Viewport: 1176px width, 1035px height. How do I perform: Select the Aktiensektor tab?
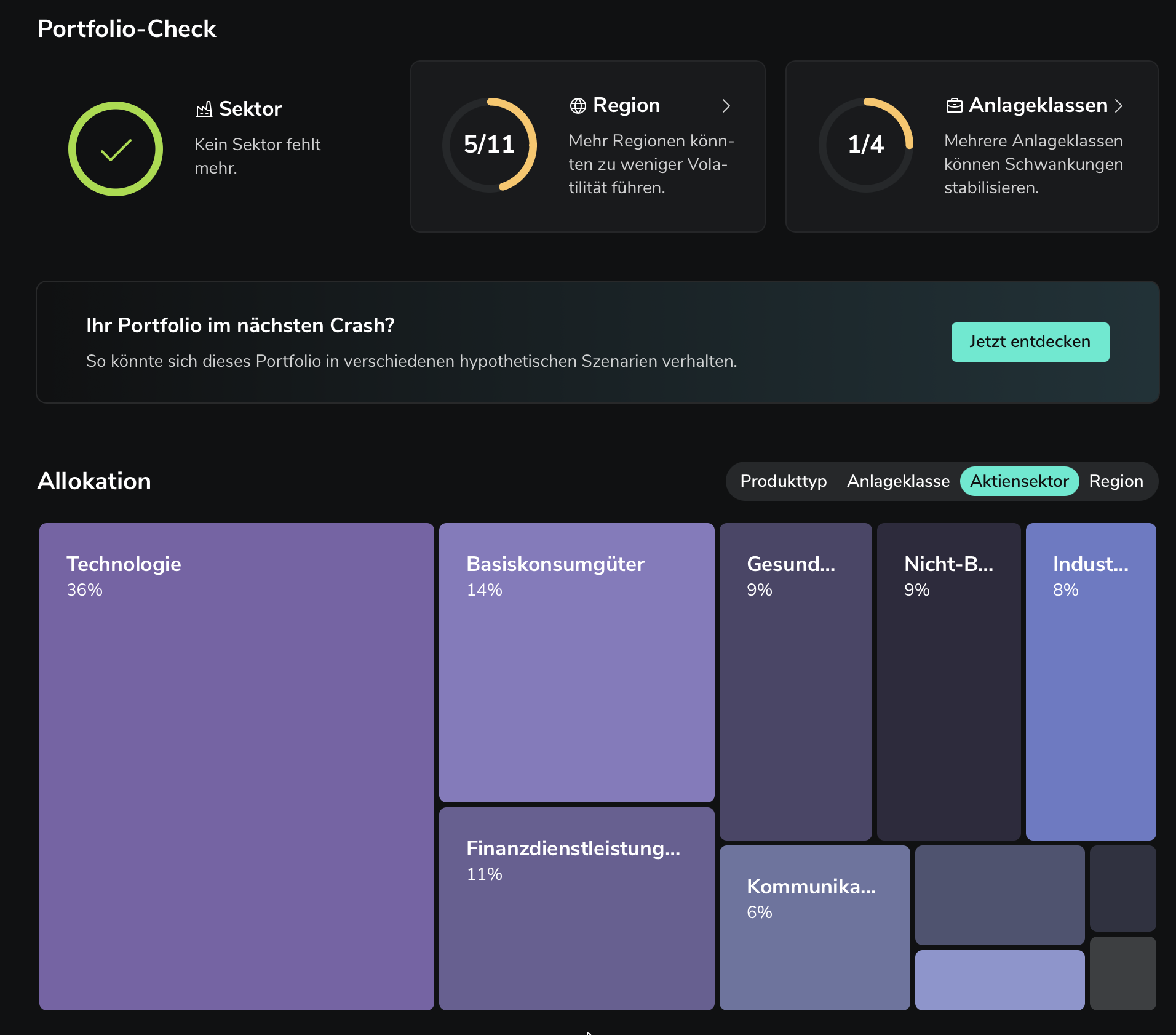click(x=1020, y=481)
